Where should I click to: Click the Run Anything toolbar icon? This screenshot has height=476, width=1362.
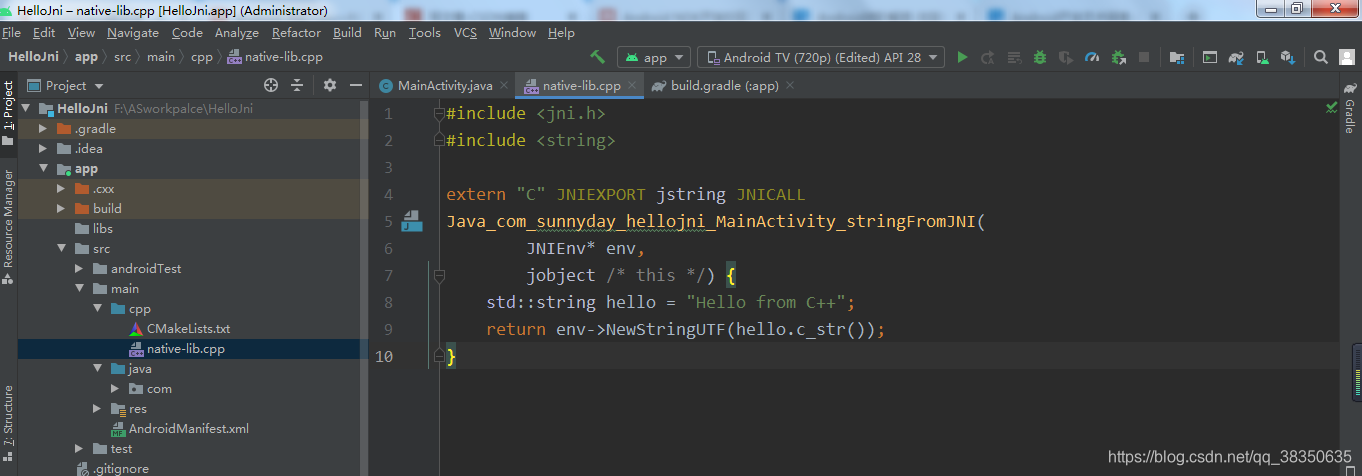1210,57
